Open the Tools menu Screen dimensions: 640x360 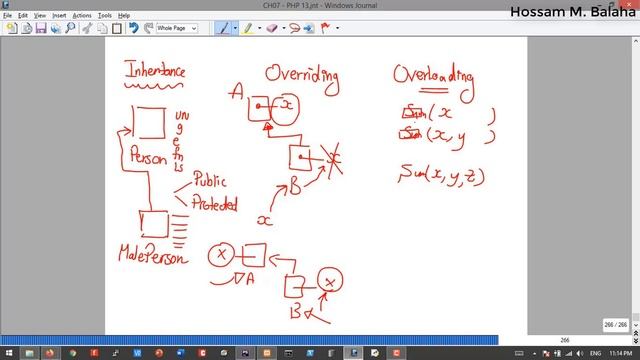coord(104,16)
